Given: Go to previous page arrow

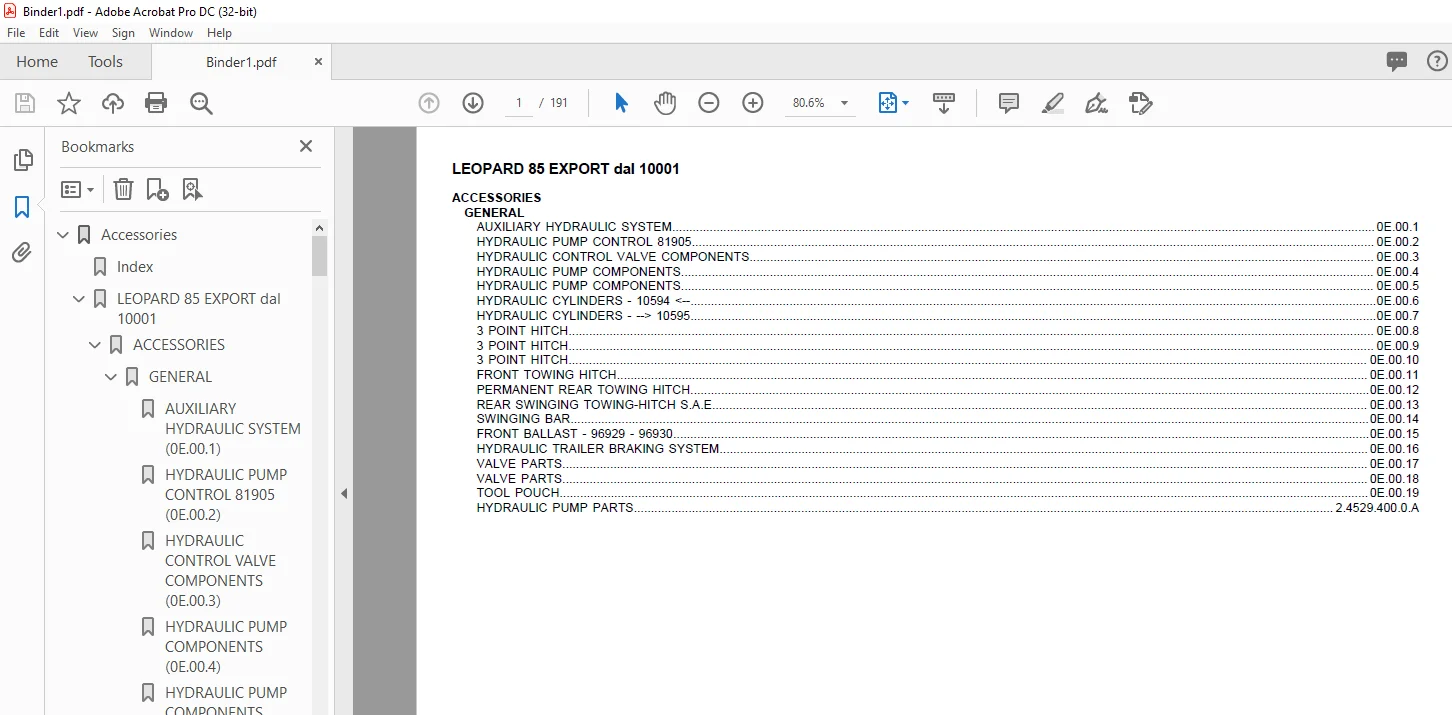Looking at the screenshot, I should coord(429,103).
